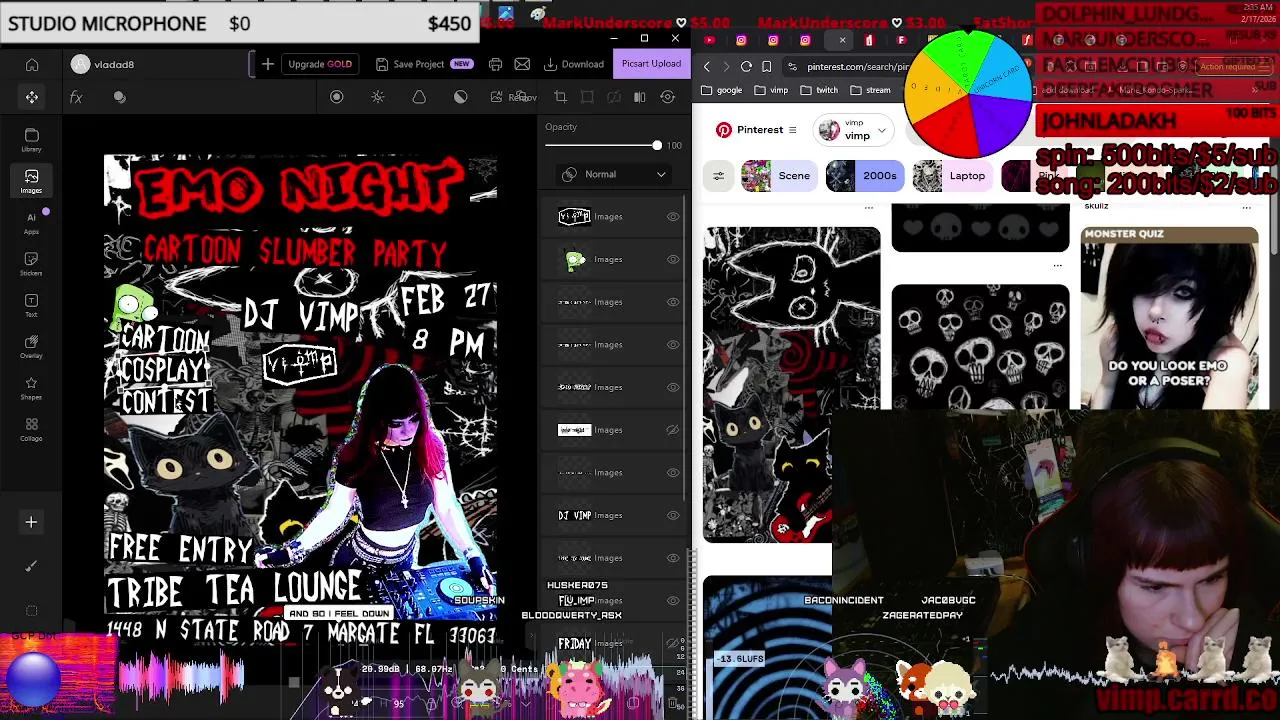
Task: Click the browser bookmark icon
Action: pos(766,66)
